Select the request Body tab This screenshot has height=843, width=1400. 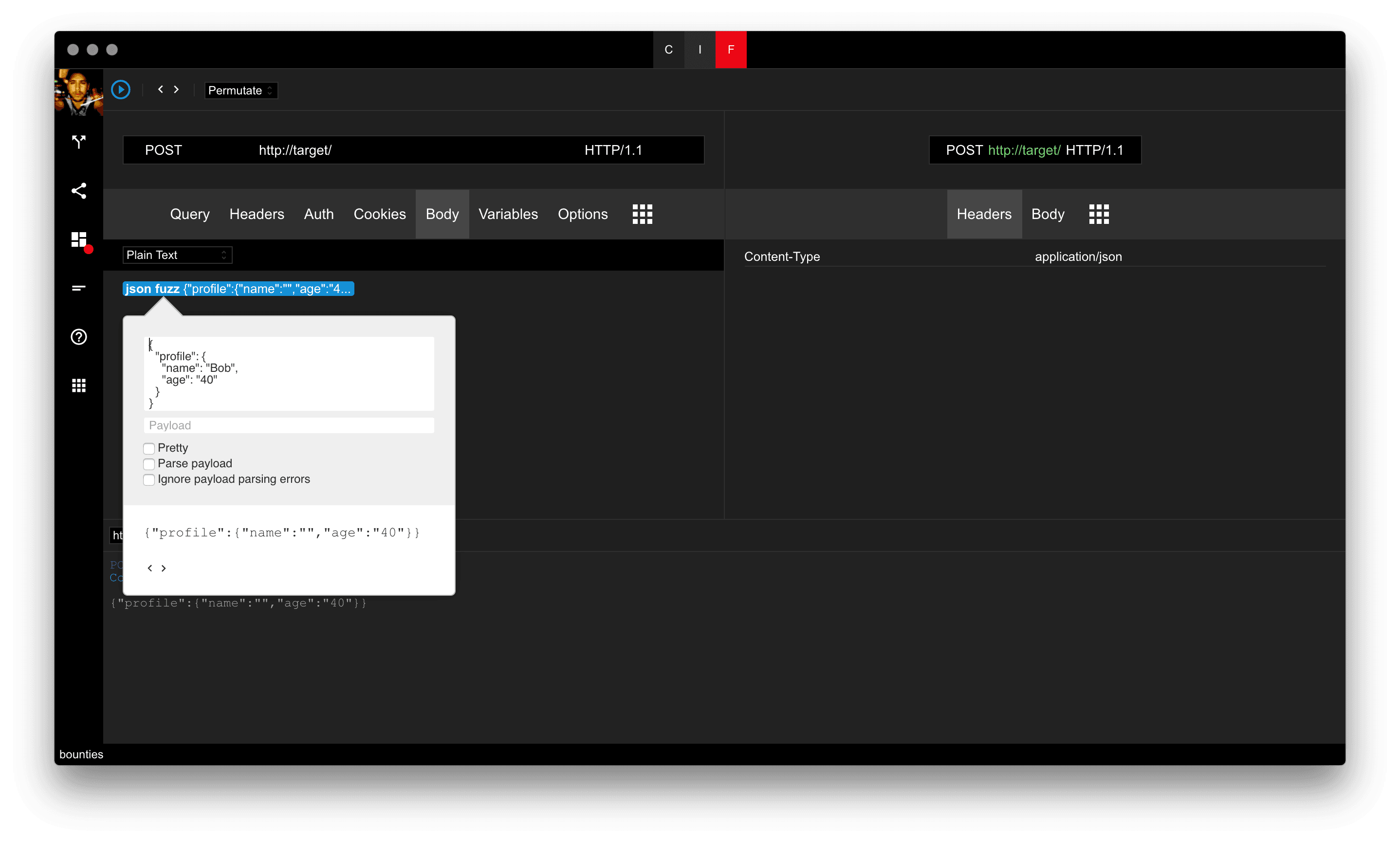pos(442,214)
